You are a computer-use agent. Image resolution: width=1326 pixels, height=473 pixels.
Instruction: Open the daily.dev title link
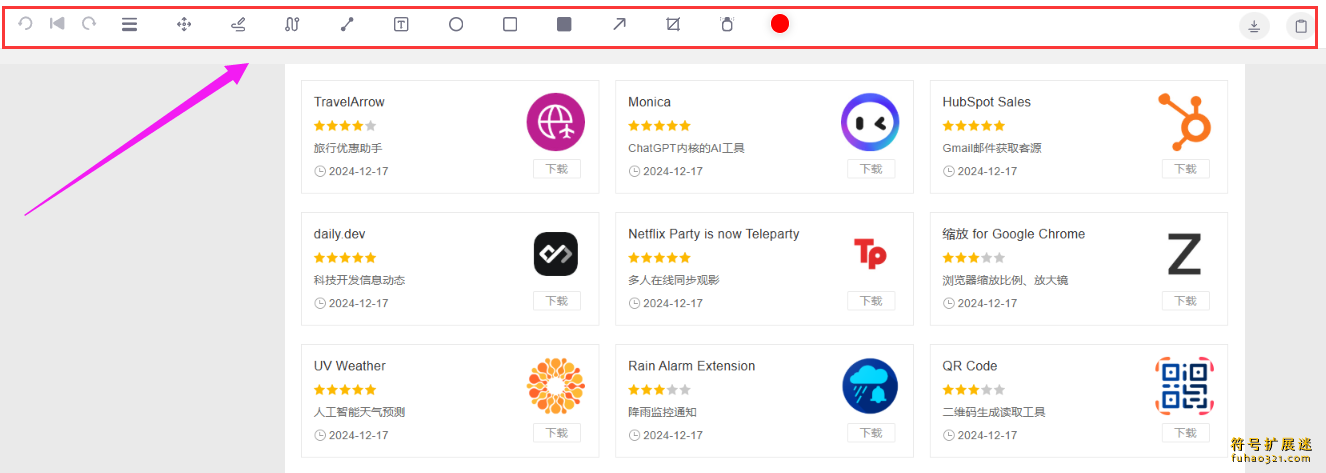point(340,234)
